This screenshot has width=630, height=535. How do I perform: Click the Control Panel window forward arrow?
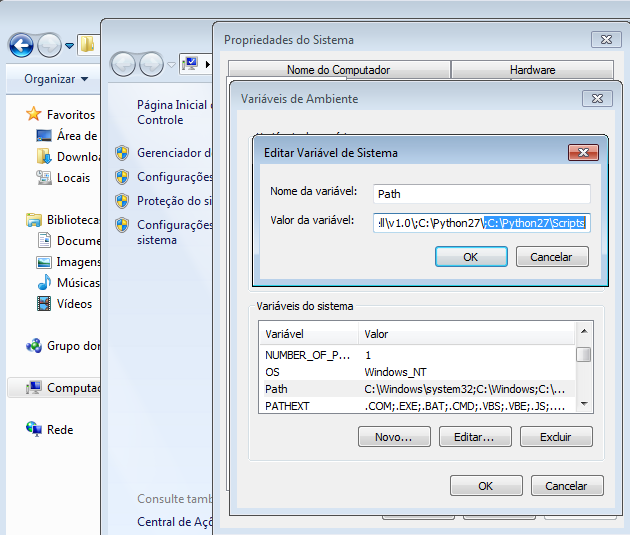(151, 64)
